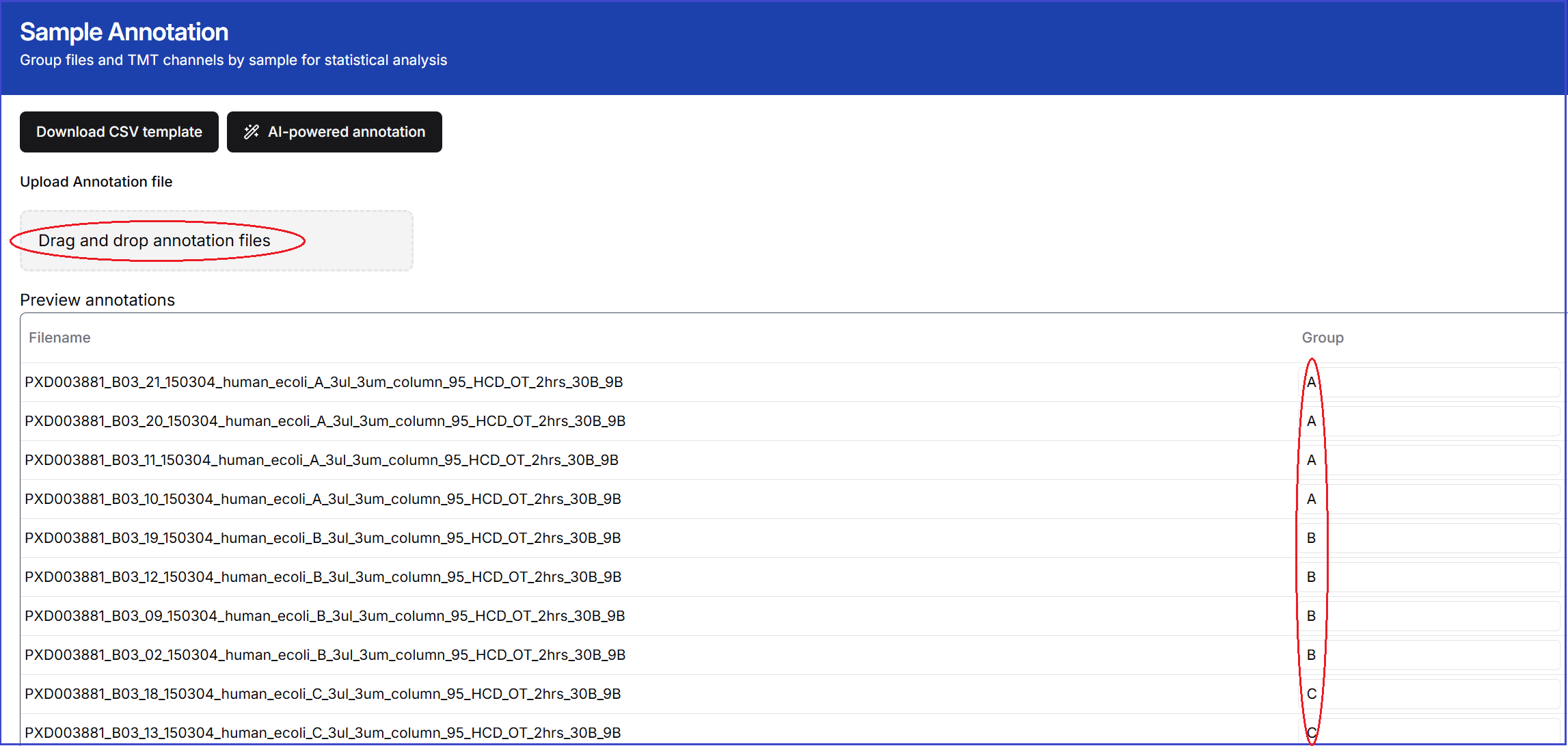This screenshot has height=746, width=1568.
Task: Click the Upload Annotation file label
Action: coord(96,182)
